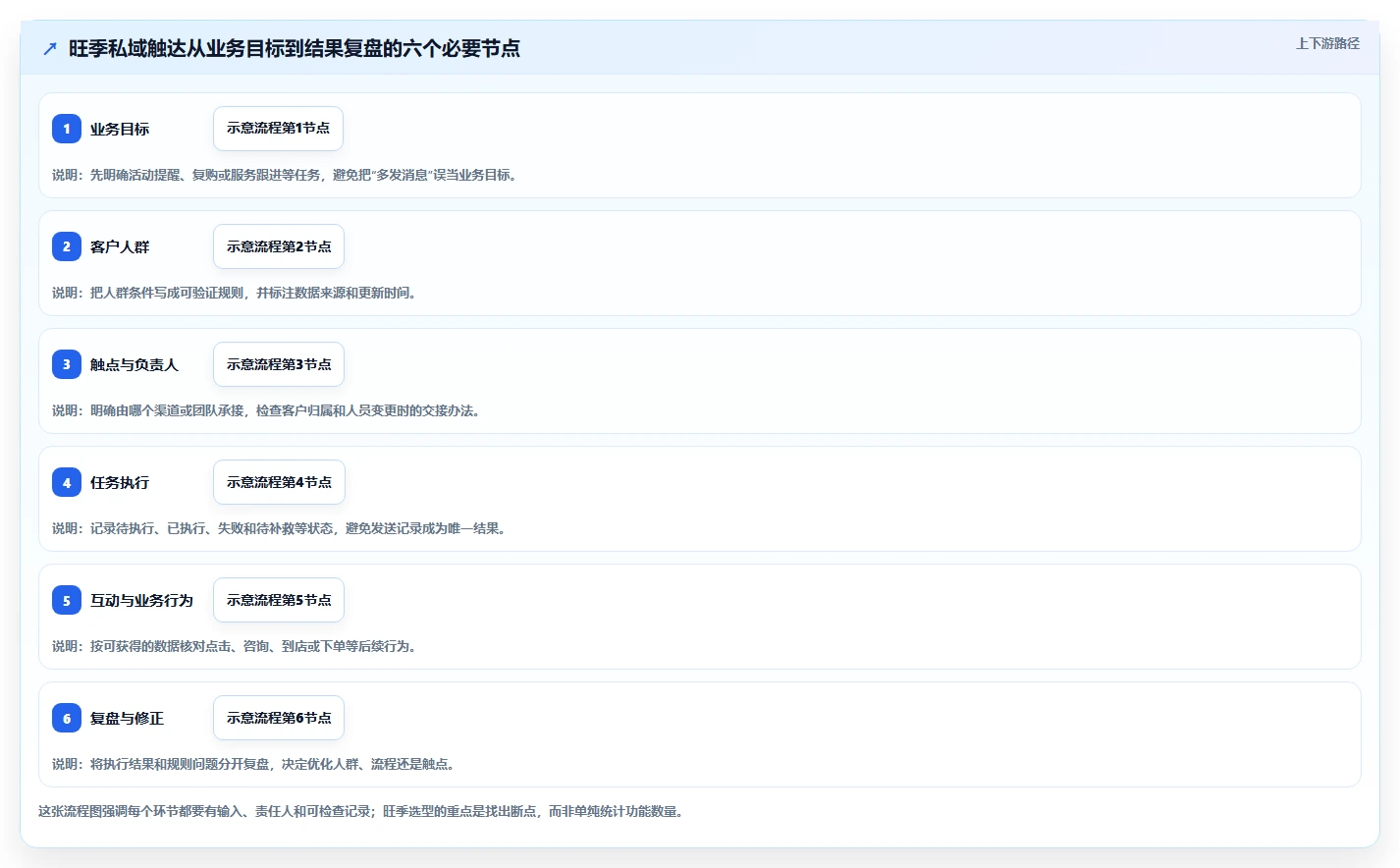The height and width of the screenshot is (868, 1400).
Task: Click the 示意流程第5节点 button
Action: [x=279, y=600]
